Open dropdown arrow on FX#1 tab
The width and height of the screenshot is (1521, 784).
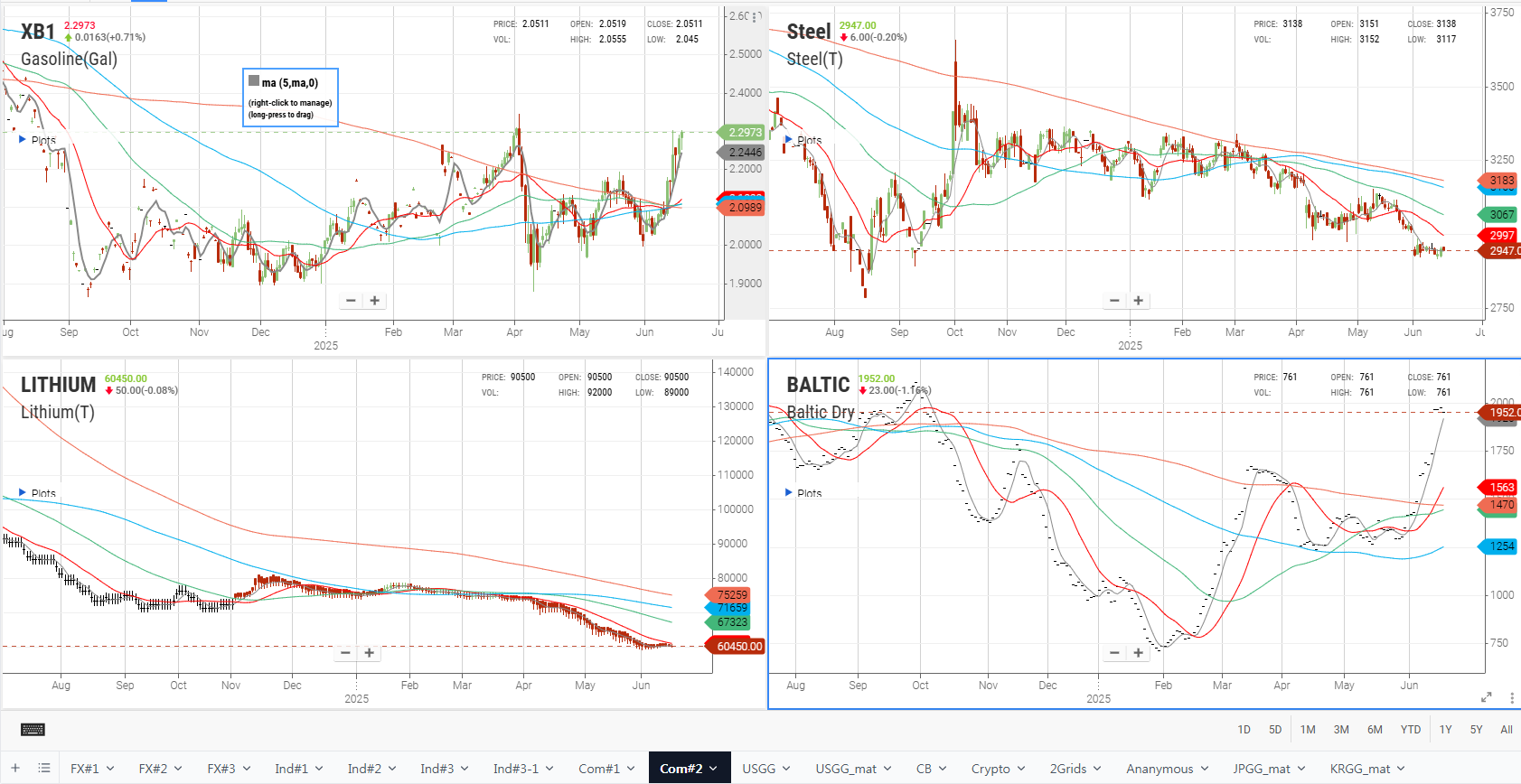click(x=111, y=769)
